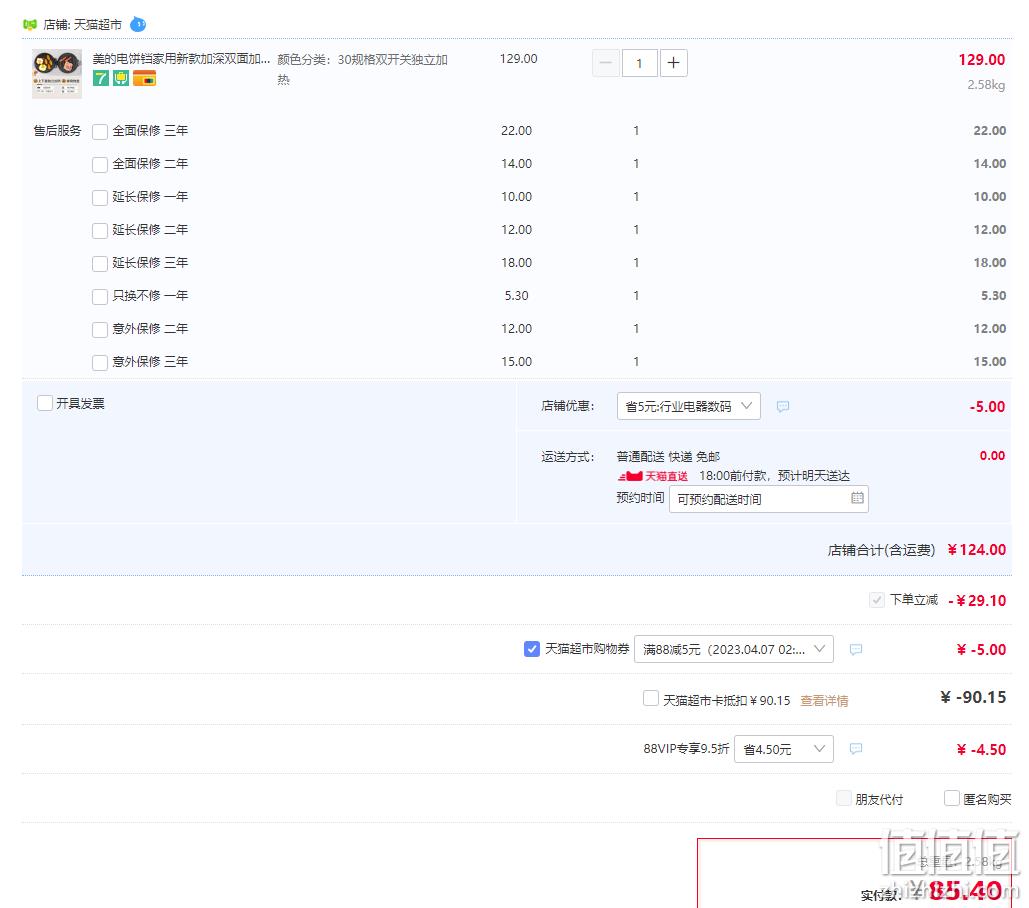Viewport: 1029px width, 908px height.
Task: Click the green 7-day return badge
Action: click(x=100, y=79)
